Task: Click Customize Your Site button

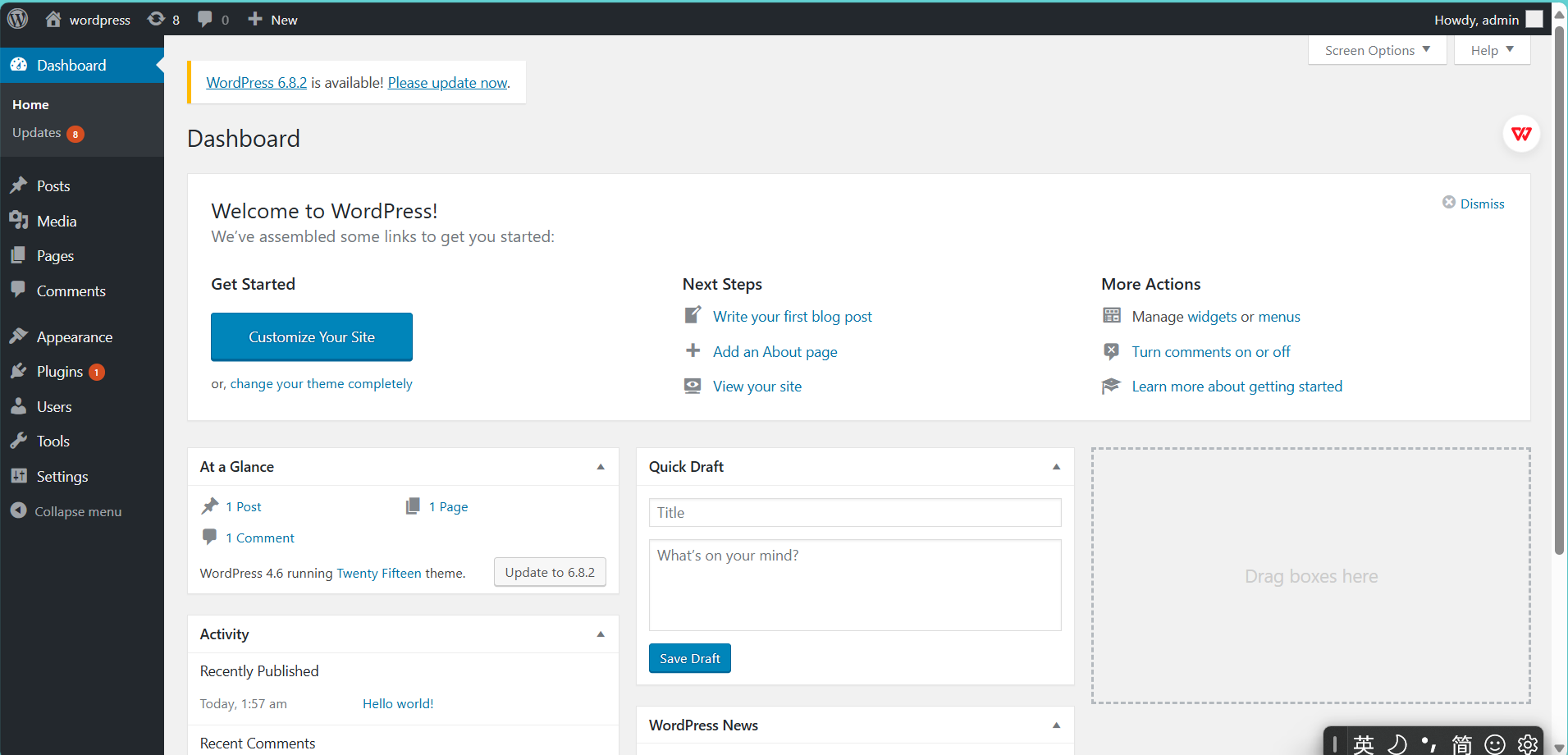Action: point(312,336)
